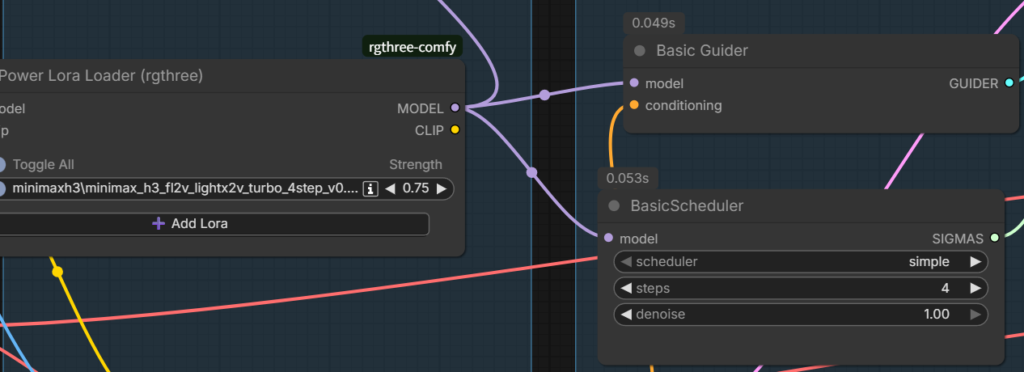The height and width of the screenshot is (372, 1024).
Task: Click the steps value 4
Action: pos(945,288)
